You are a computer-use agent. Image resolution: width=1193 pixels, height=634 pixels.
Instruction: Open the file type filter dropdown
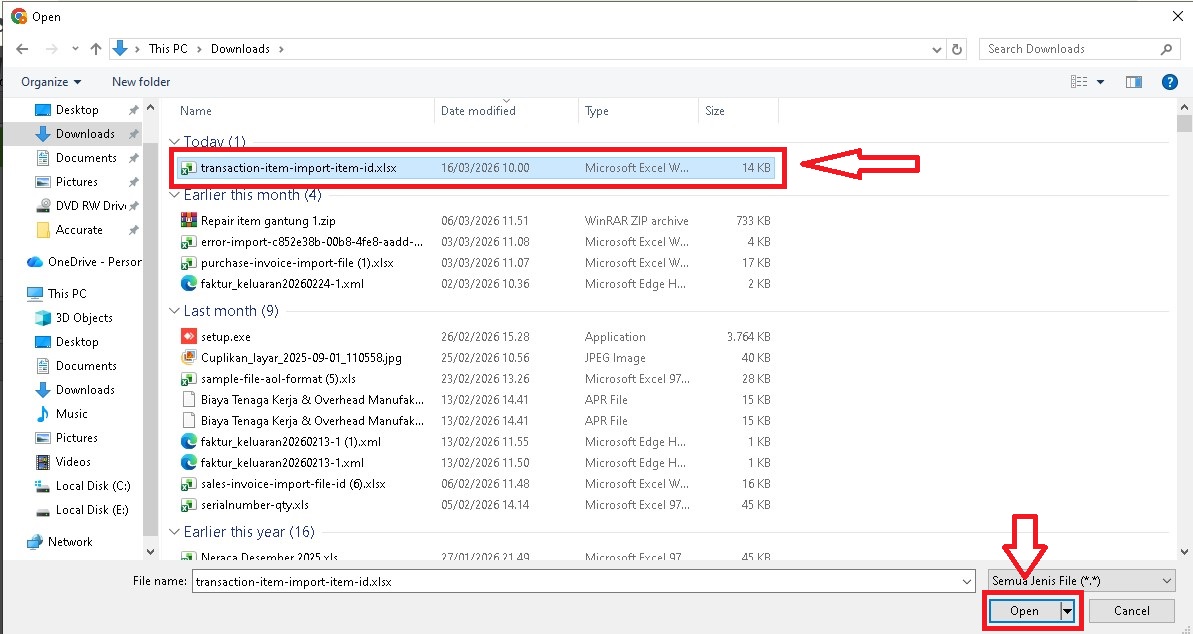pyautogui.click(x=1080, y=580)
